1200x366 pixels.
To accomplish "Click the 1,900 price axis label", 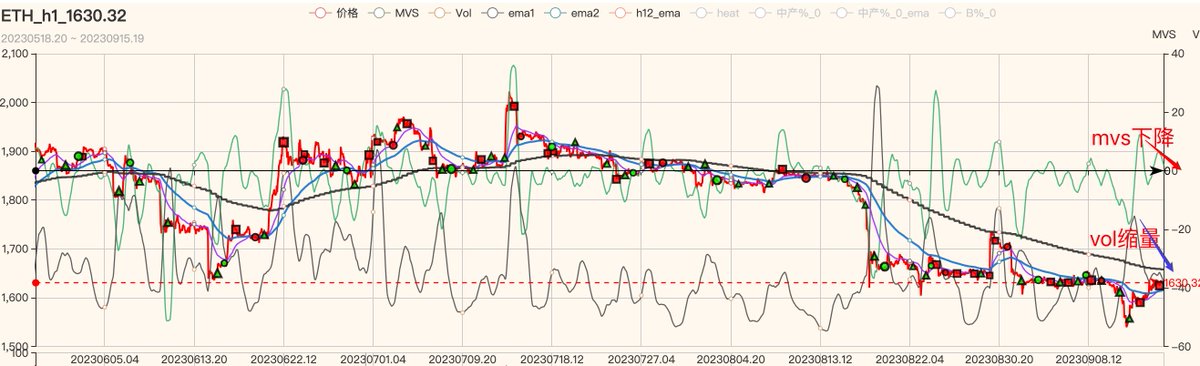I will pos(16,151).
